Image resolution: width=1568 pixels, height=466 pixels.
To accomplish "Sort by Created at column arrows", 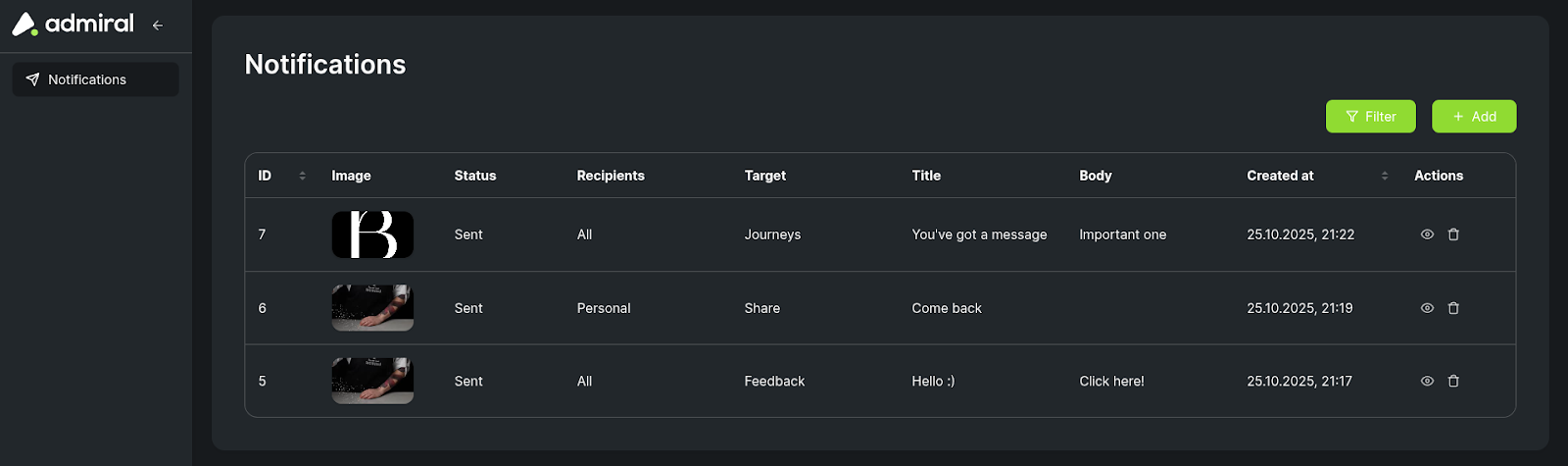I will click(1384, 176).
